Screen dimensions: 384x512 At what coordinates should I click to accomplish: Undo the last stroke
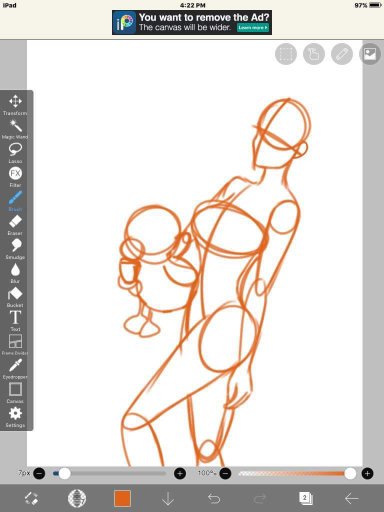click(x=214, y=499)
